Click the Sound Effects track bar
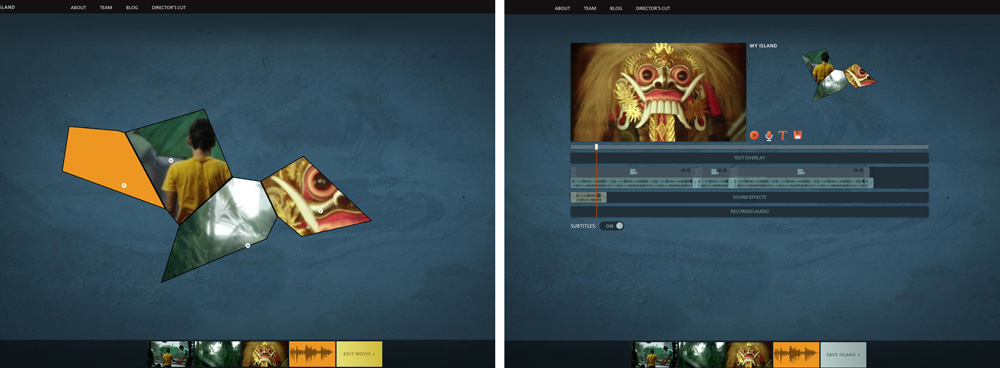 [749, 198]
